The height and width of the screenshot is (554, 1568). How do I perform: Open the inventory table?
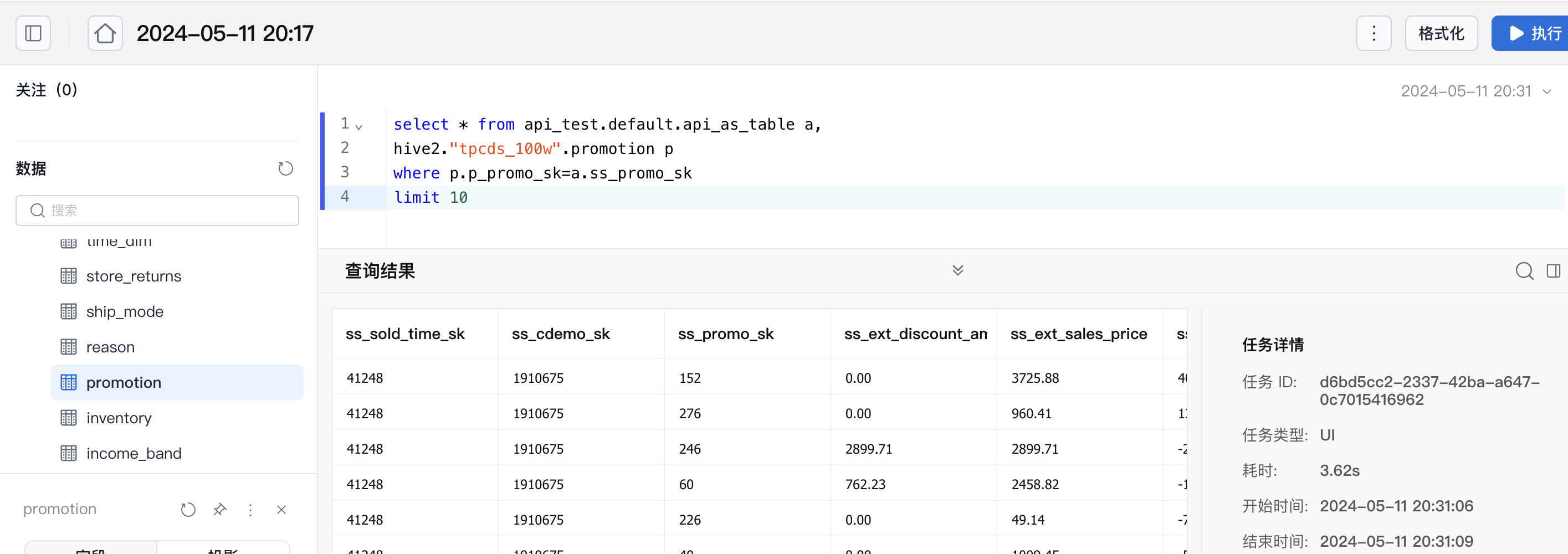point(119,418)
